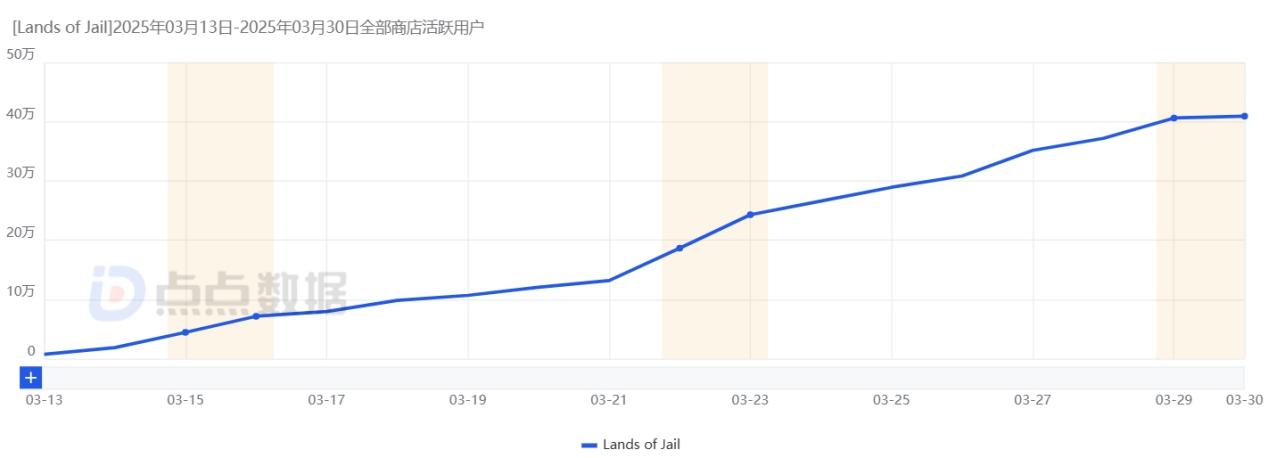
Task: Click the 50万 y-axis label
Action: tap(22, 55)
